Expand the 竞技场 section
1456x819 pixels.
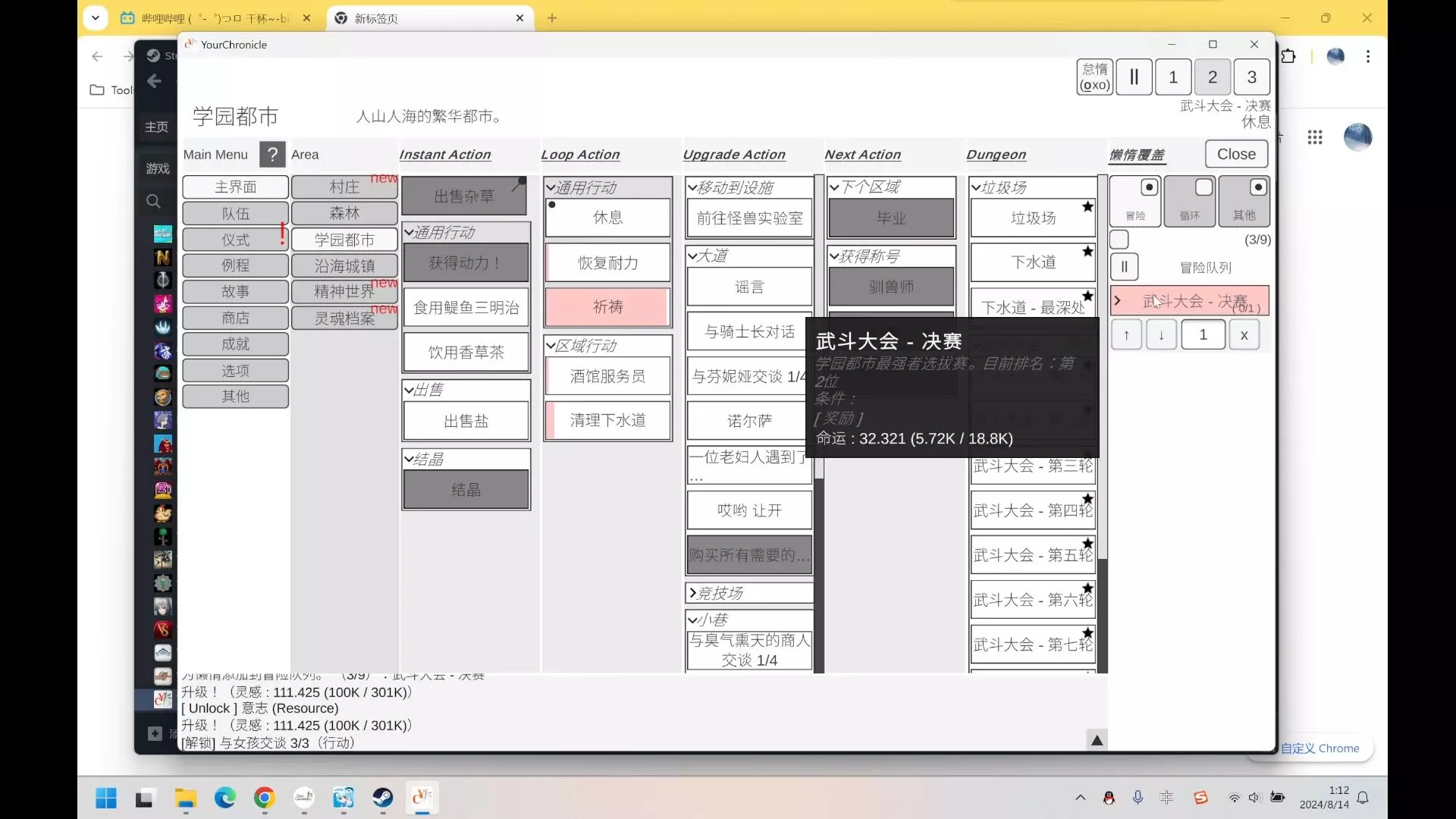(692, 593)
